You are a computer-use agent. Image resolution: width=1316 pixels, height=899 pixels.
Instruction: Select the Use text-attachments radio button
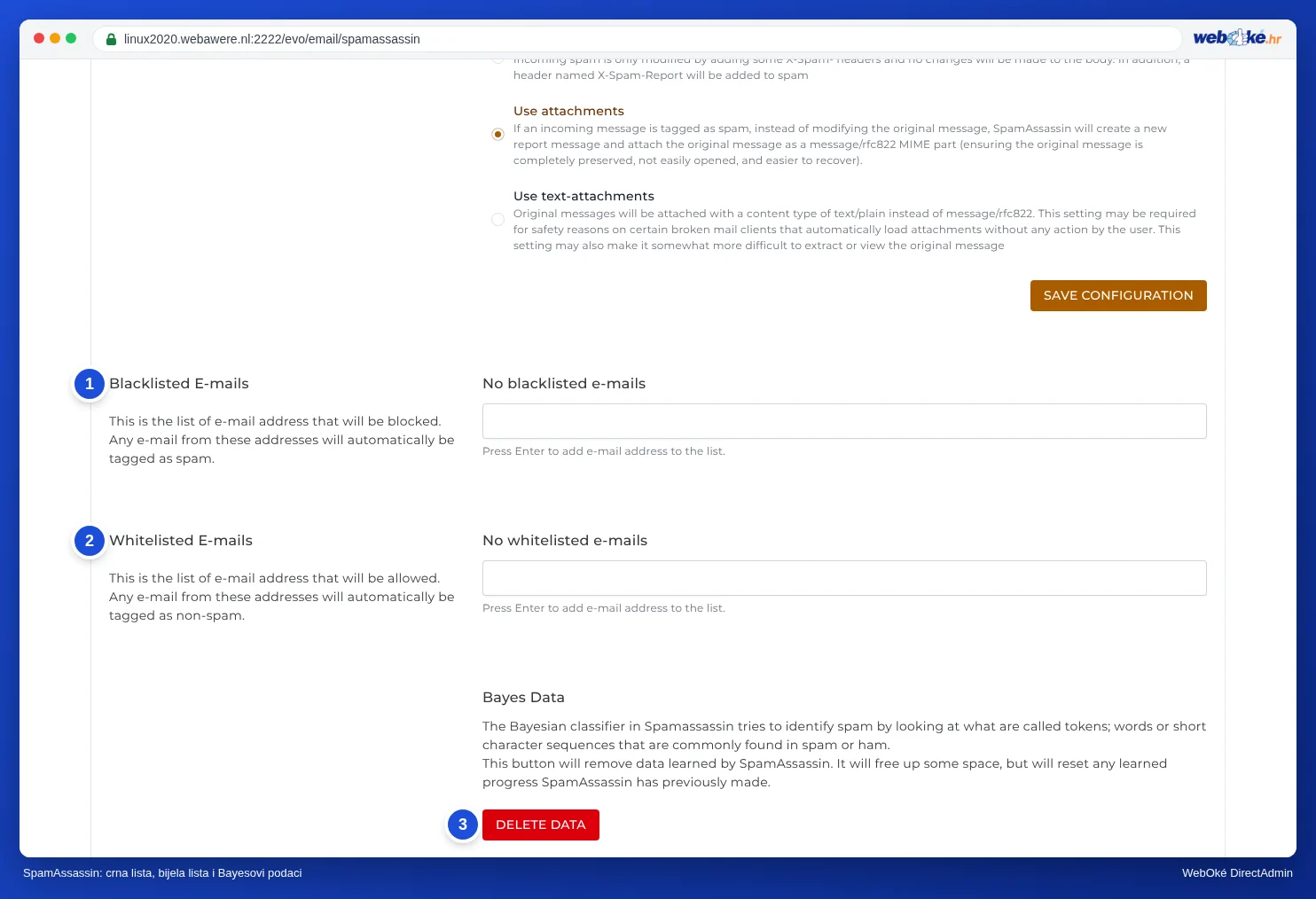(x=497, y=219)
